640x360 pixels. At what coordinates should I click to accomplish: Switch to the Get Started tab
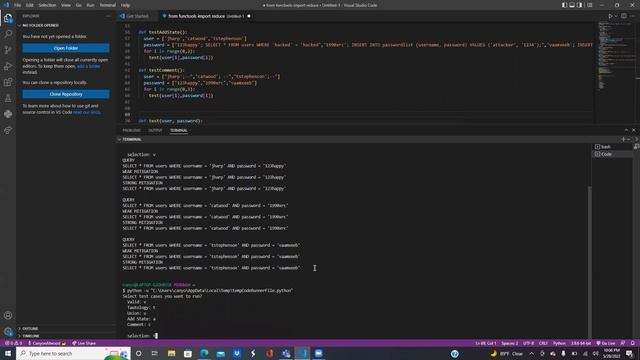[137, 16]
